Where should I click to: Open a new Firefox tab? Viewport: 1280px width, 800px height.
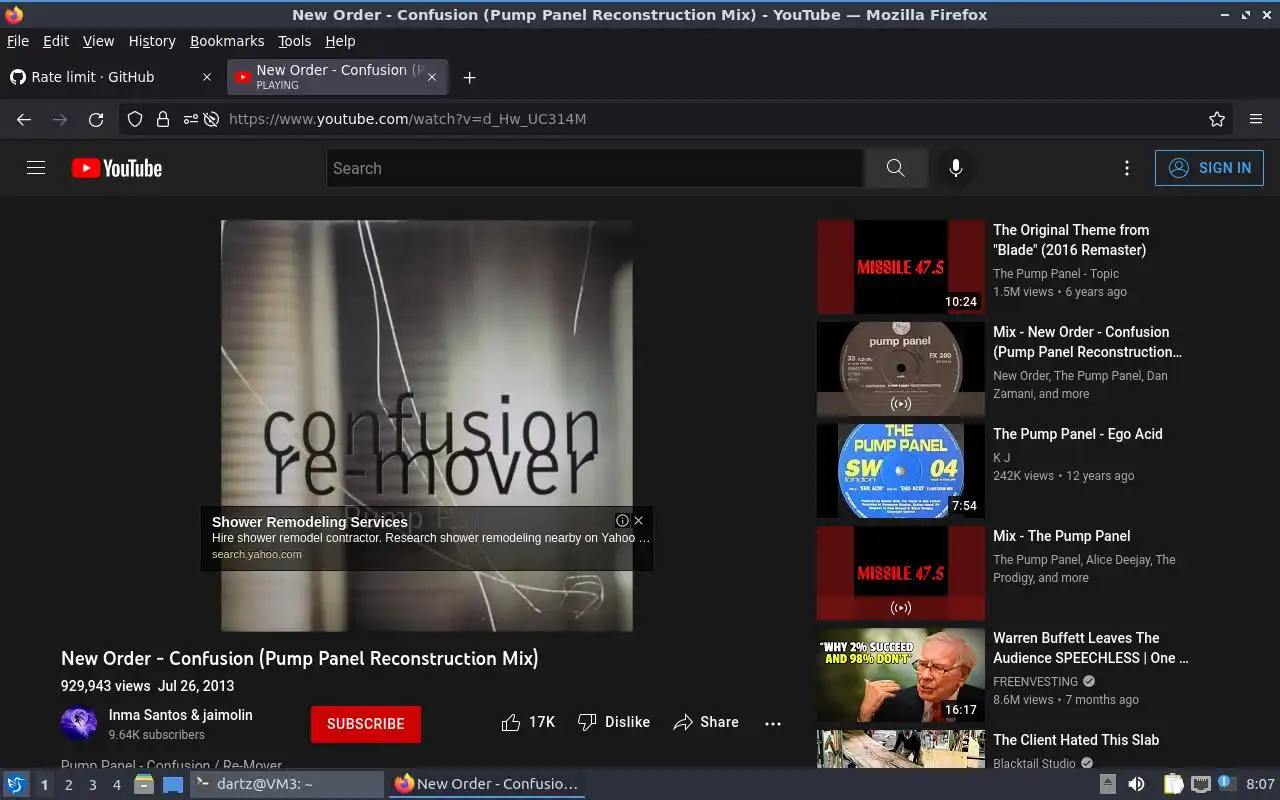[469, 77]
